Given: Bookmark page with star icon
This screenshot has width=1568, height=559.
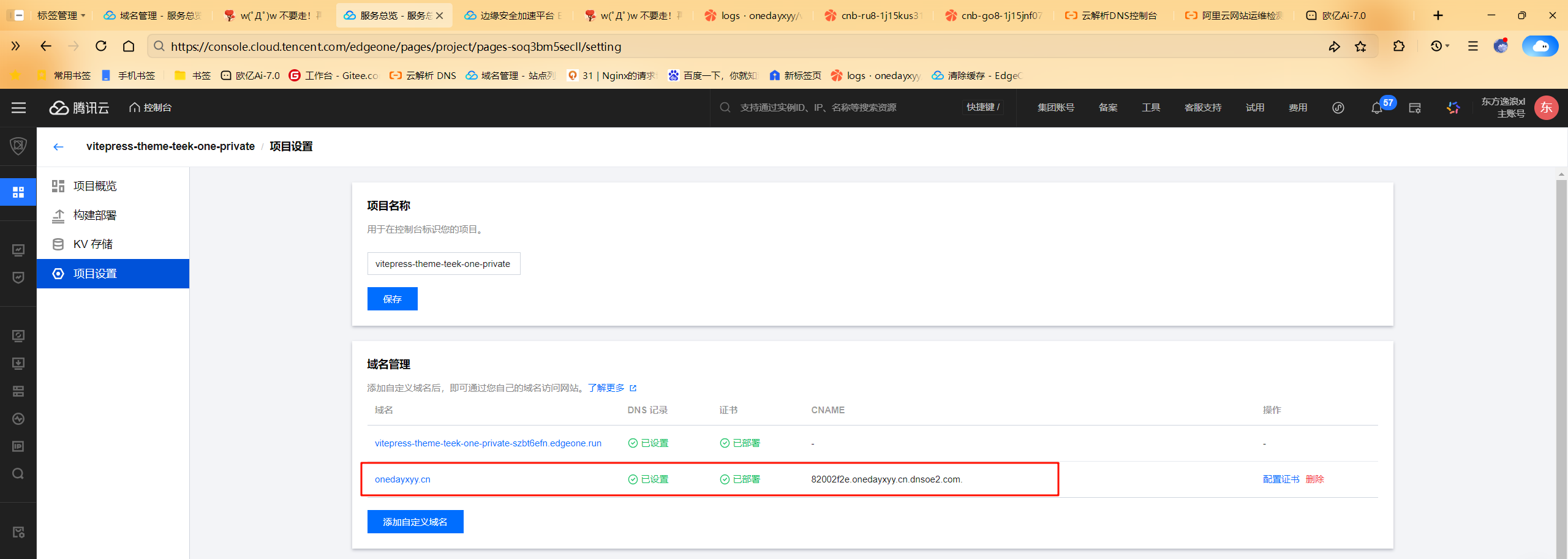Looking at the screenshot, I should (x=1360, y=47).
